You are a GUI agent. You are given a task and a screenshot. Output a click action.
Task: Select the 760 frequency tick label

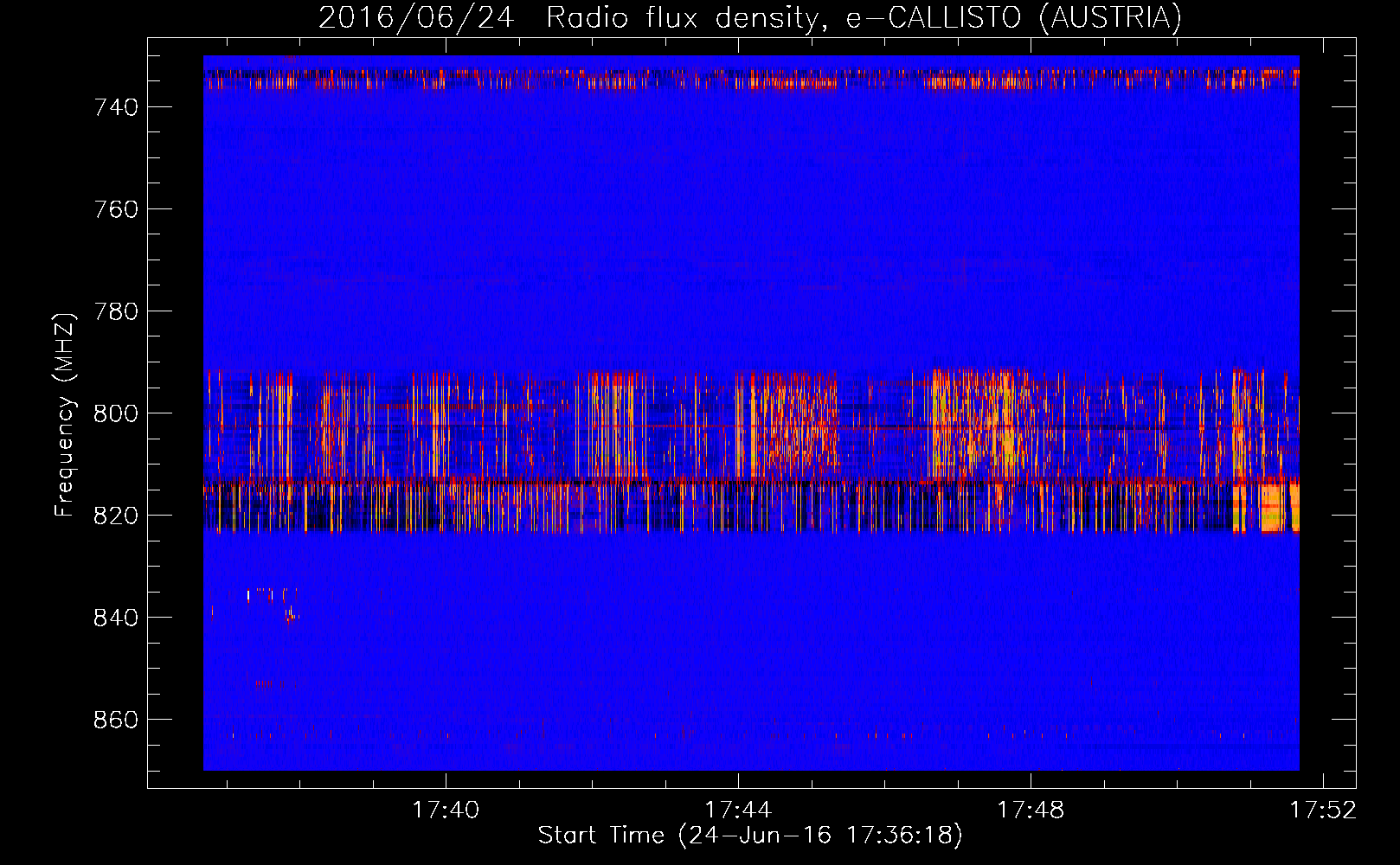116,209
